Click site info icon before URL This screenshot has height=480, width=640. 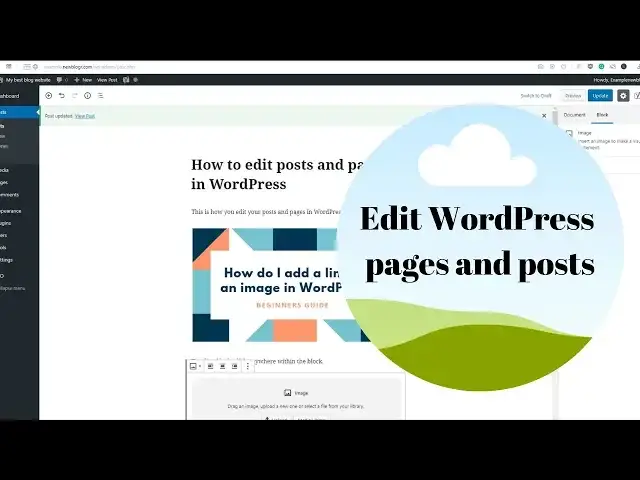36,67
